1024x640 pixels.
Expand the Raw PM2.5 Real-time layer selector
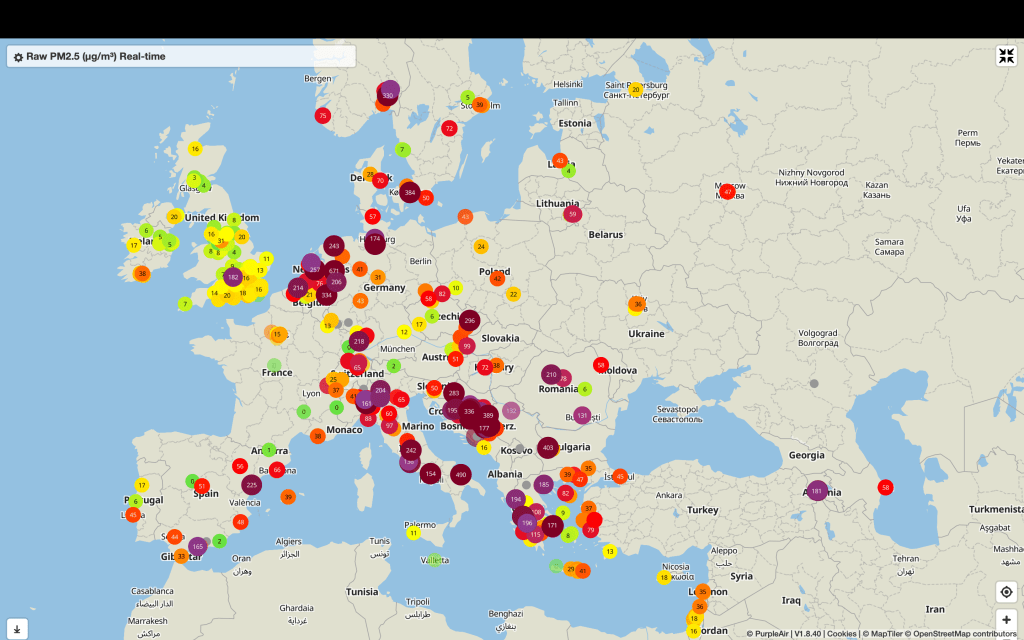95,57
